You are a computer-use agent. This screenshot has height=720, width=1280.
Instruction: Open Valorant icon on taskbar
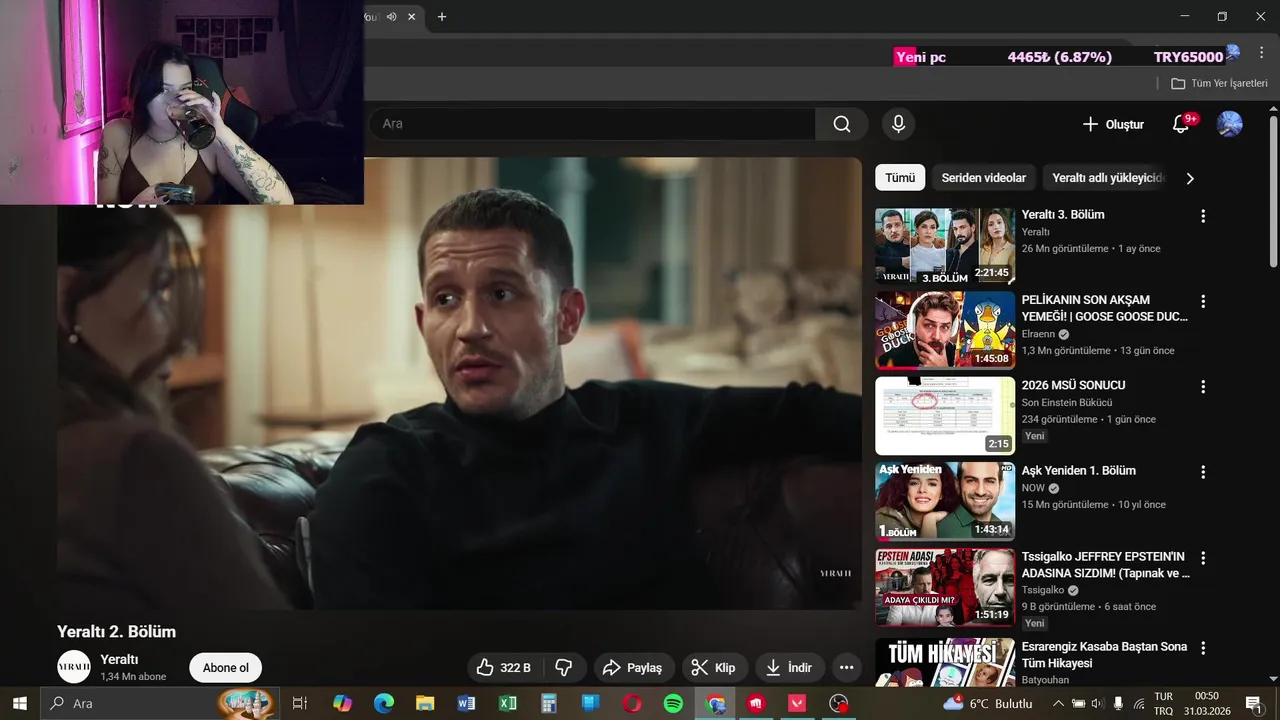click(x=797, y=703)
